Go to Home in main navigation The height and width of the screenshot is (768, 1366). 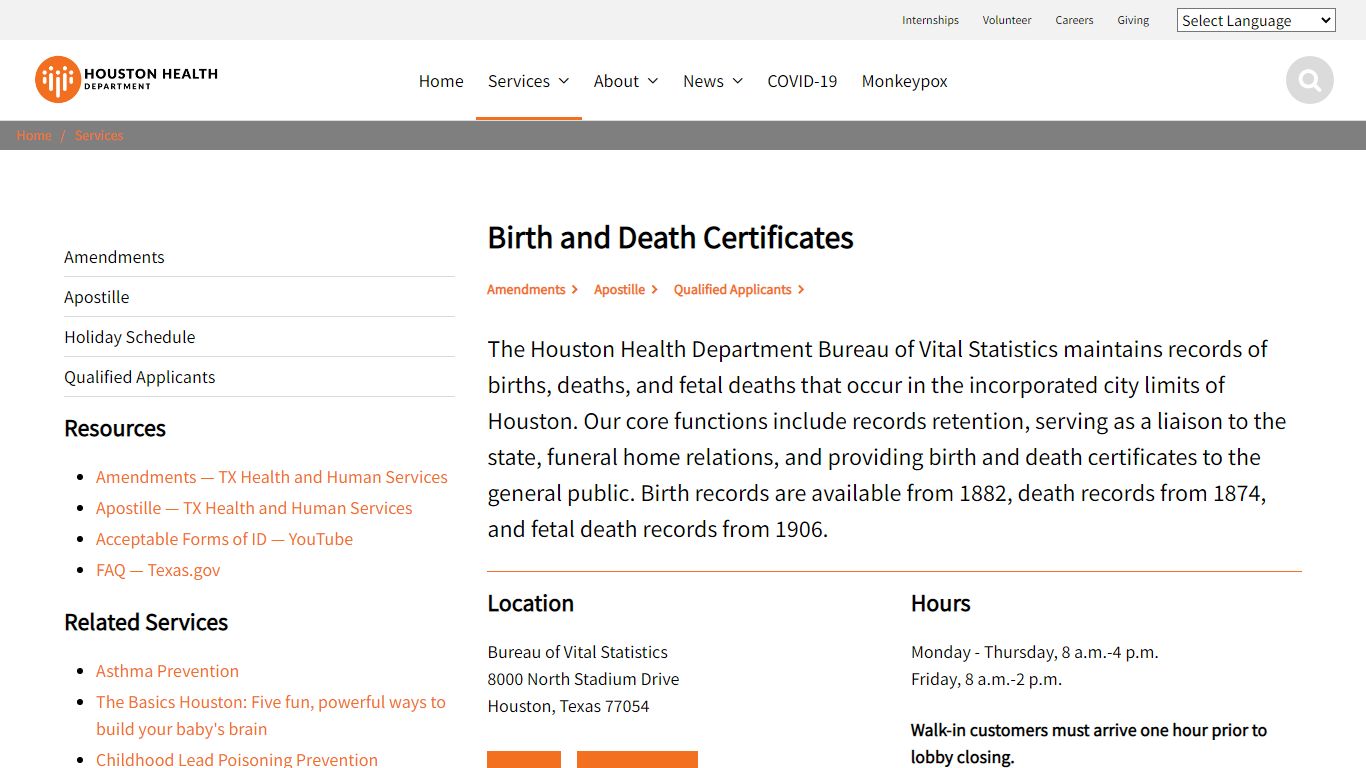pyautogui.click(x=441, y=81)
